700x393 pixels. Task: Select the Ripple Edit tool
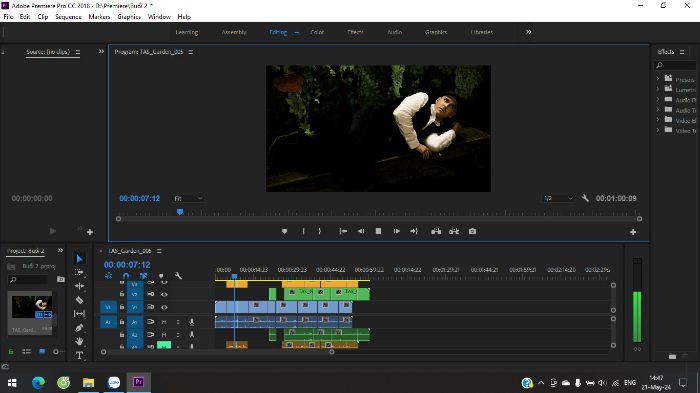coord(79,286)
